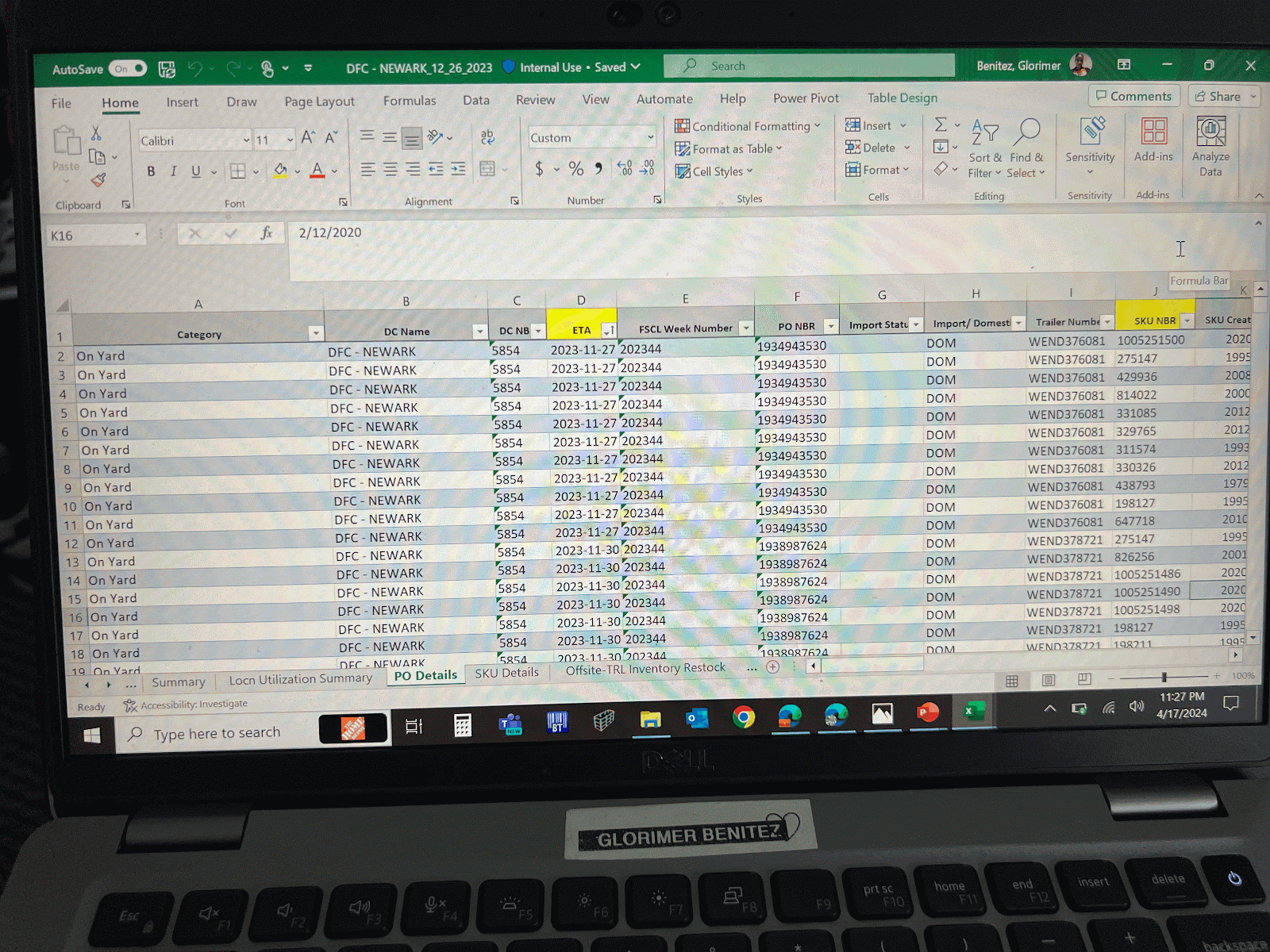Click the Wrap Text icon
The image size is (1270, 952).
[487, 136]
